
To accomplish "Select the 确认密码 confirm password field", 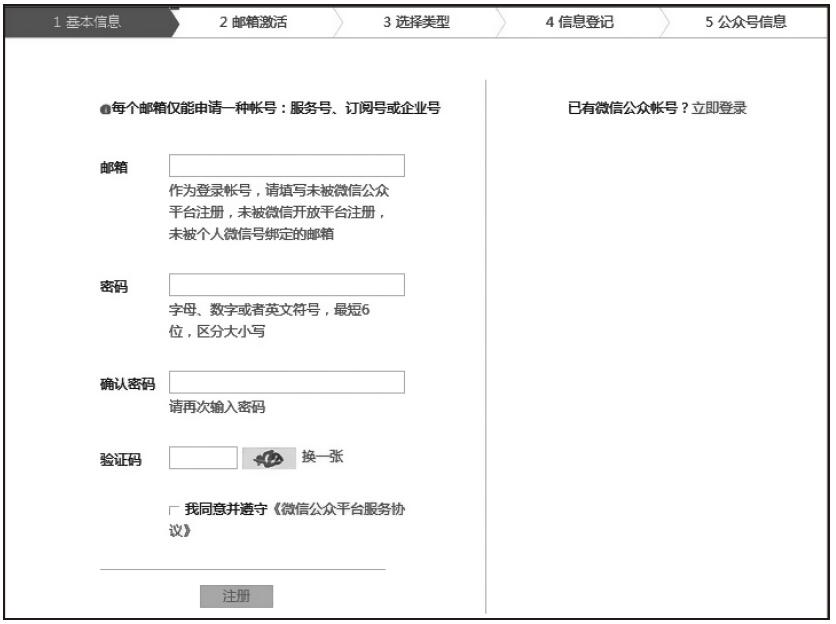I will (x=286, y=382).
